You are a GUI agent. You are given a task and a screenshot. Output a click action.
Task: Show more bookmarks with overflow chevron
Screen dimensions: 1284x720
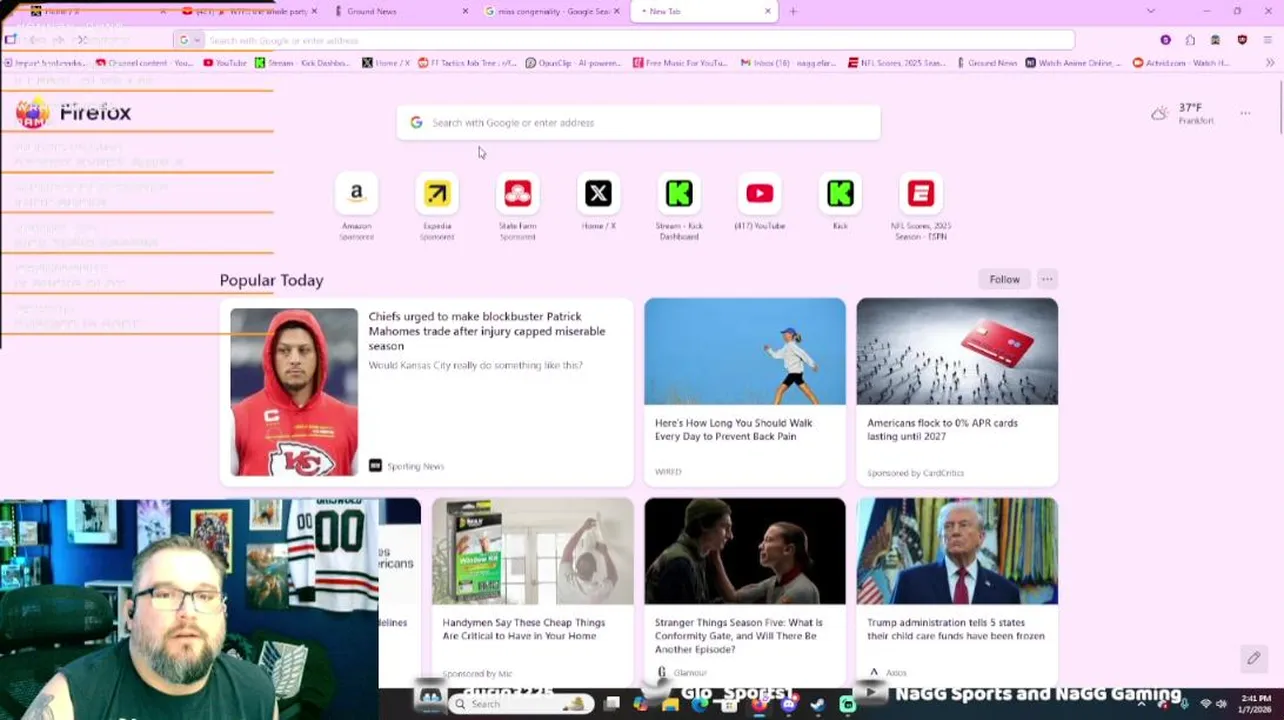click(x=1270, y=62)
